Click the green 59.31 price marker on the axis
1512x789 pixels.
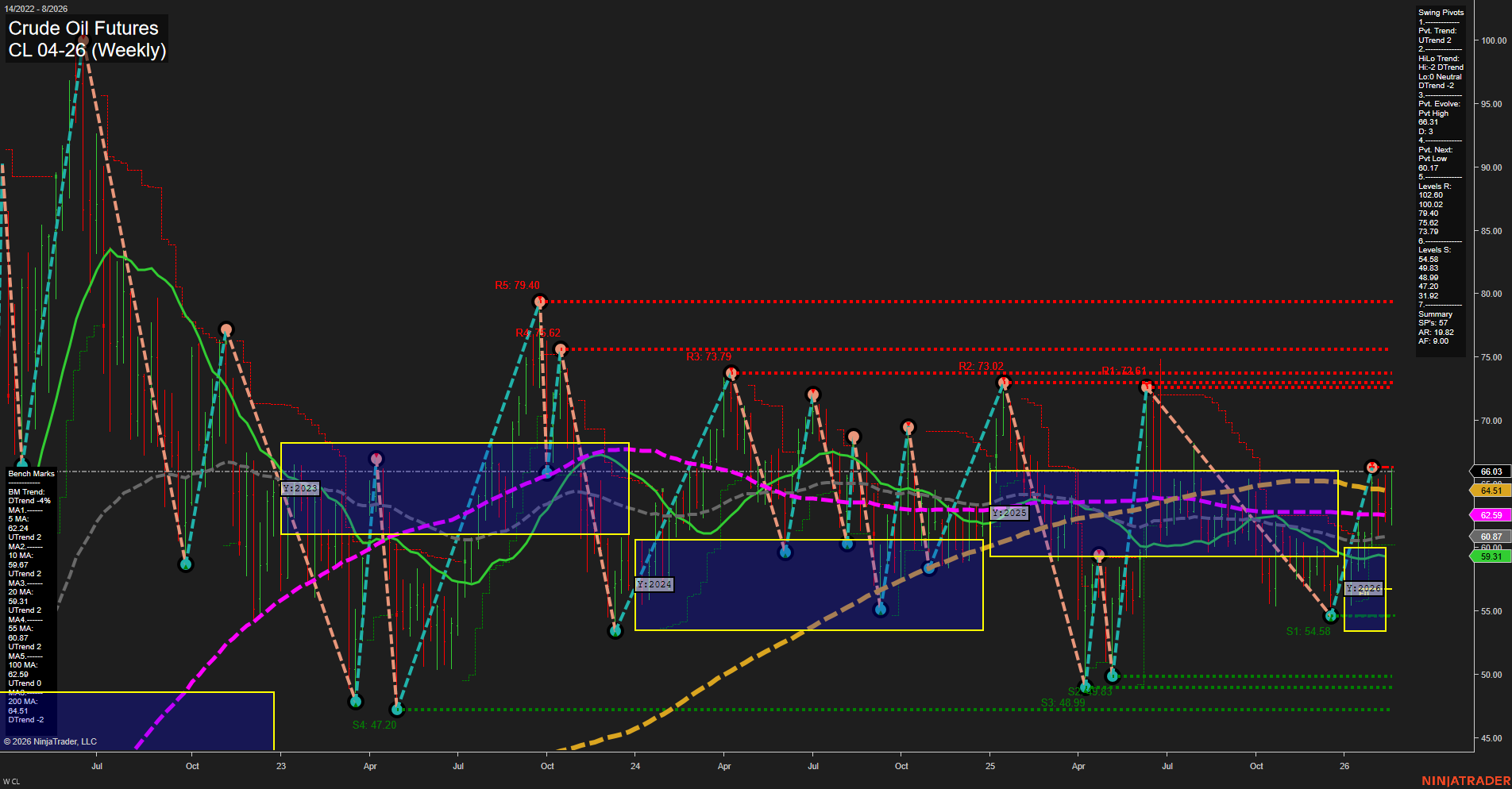[x=1490, y=558]
